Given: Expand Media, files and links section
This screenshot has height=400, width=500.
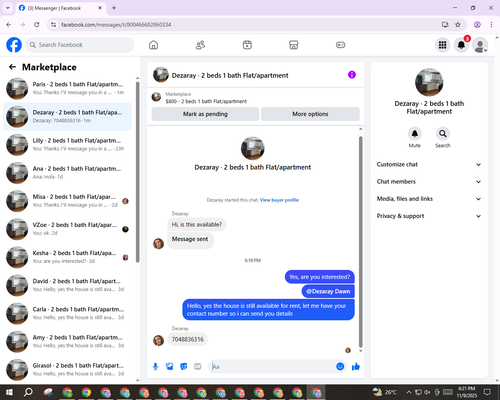Looking at the screenshot, I should [x=429, y=199].
